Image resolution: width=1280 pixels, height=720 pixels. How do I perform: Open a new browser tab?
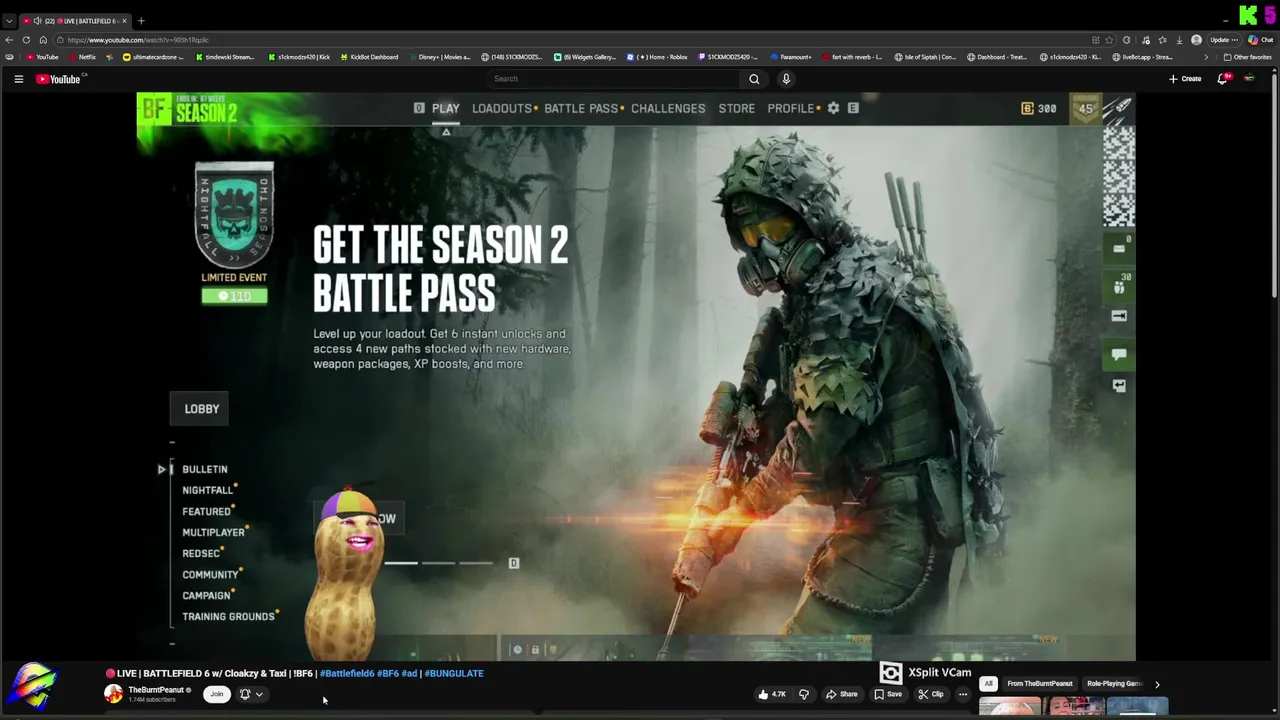(141, 21)
